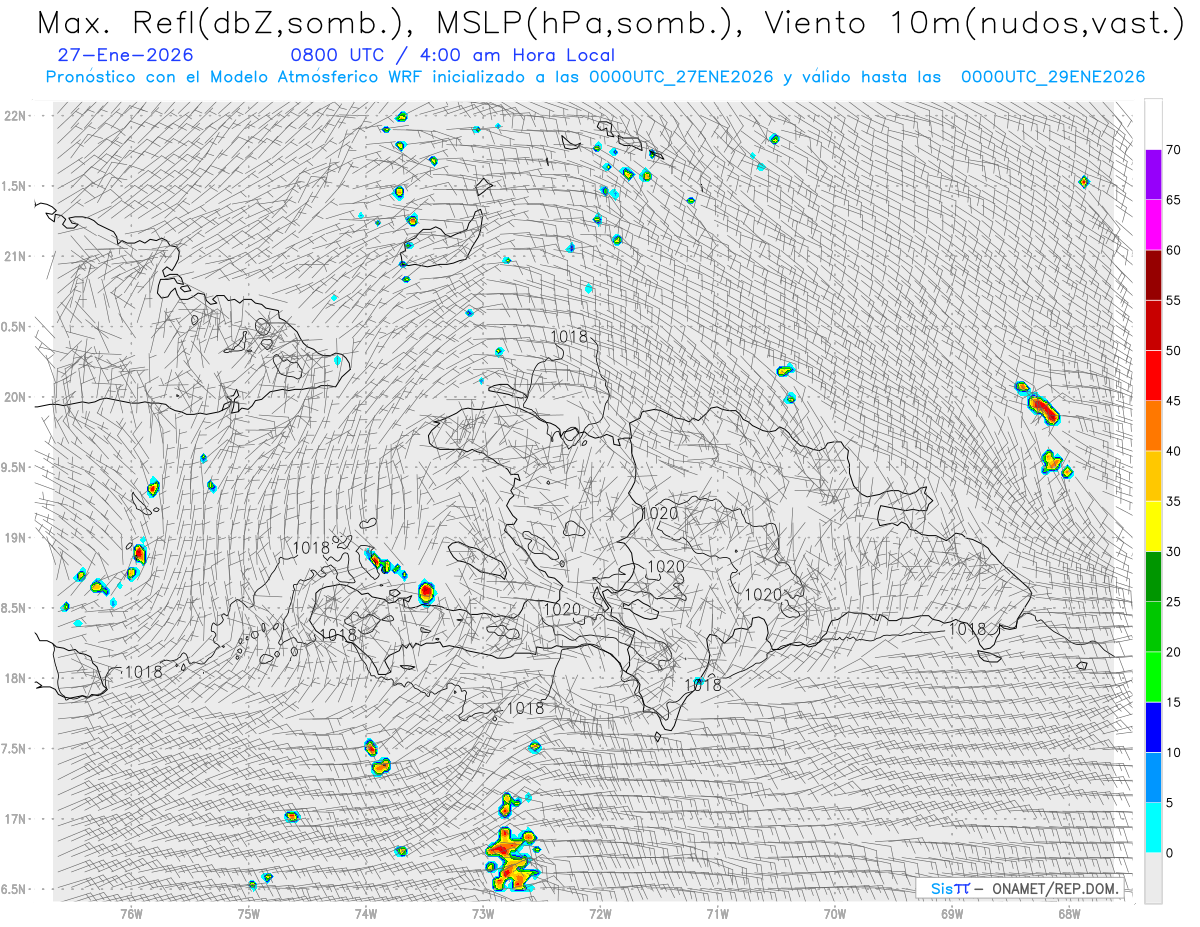Click the colorbar tick label "65"

click(1174, 200)
